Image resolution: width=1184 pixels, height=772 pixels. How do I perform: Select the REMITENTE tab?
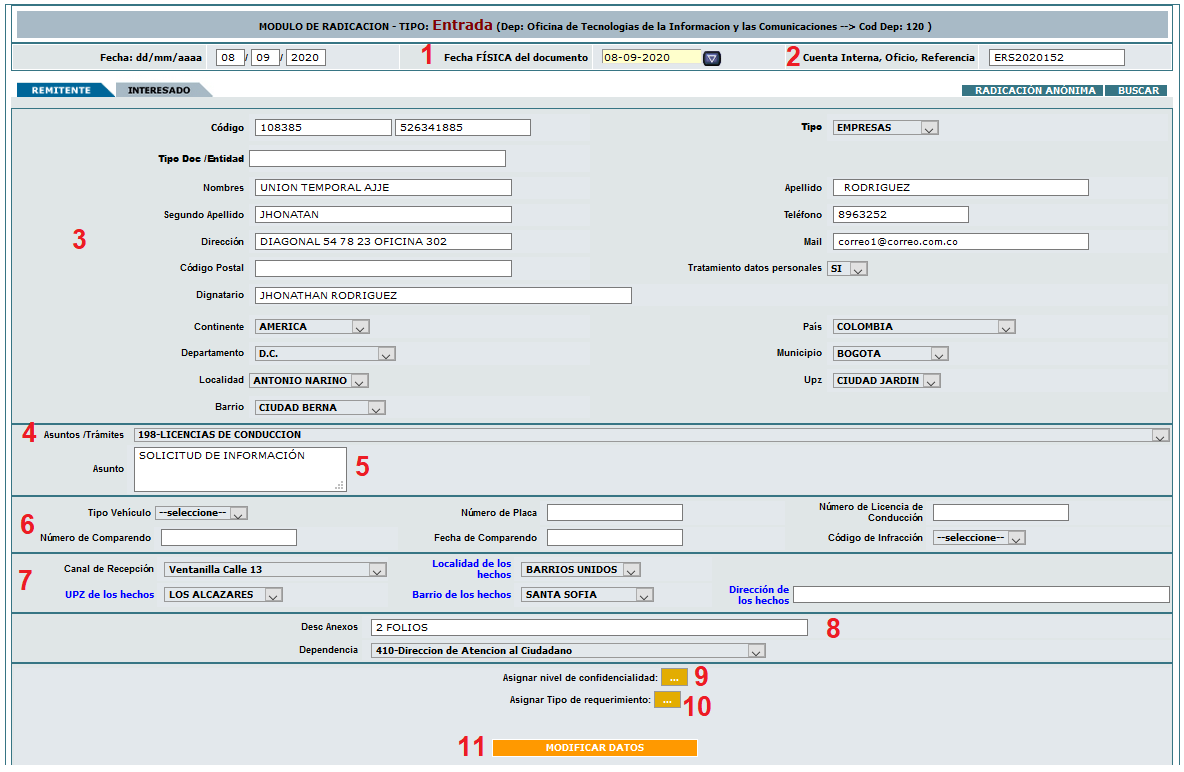(x=61, y=90)
